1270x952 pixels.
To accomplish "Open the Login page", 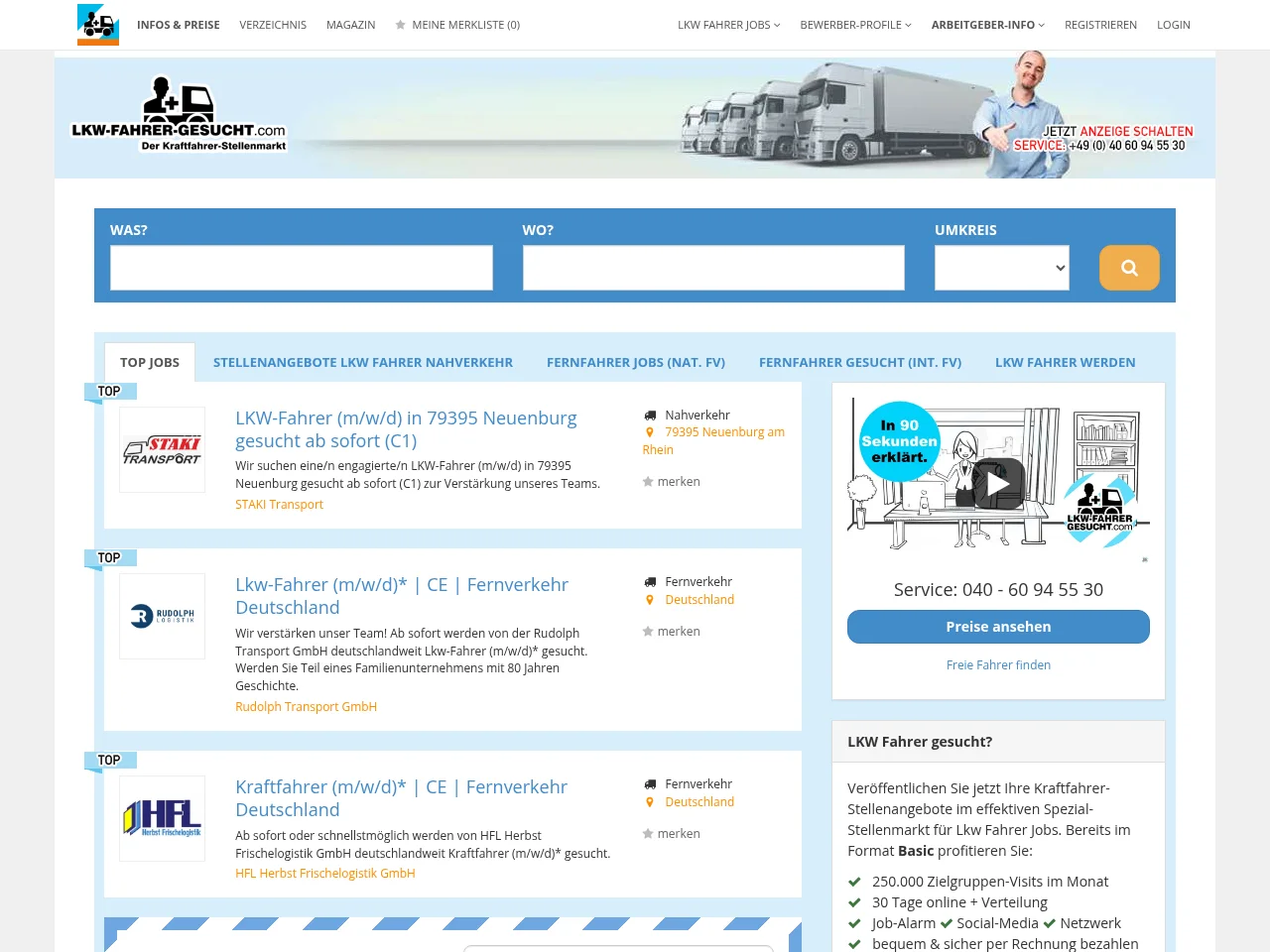I will [x=1174, y=25].
